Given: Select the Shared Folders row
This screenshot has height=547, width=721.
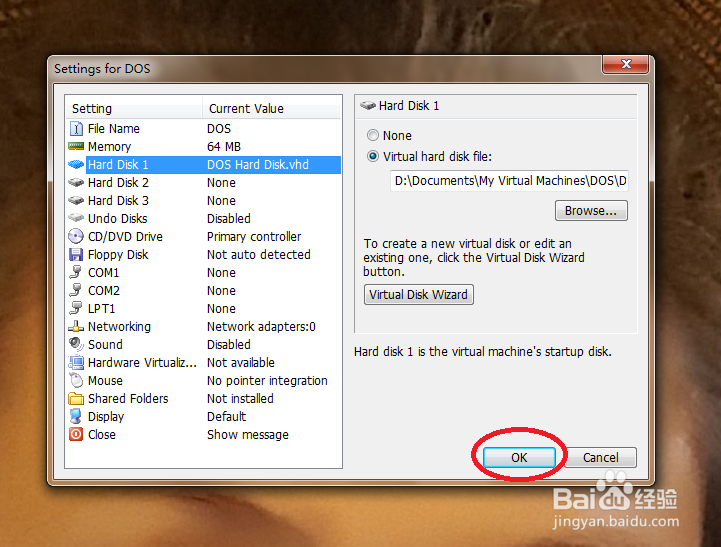Looking at the screenshot, I should tap(204, 399).
